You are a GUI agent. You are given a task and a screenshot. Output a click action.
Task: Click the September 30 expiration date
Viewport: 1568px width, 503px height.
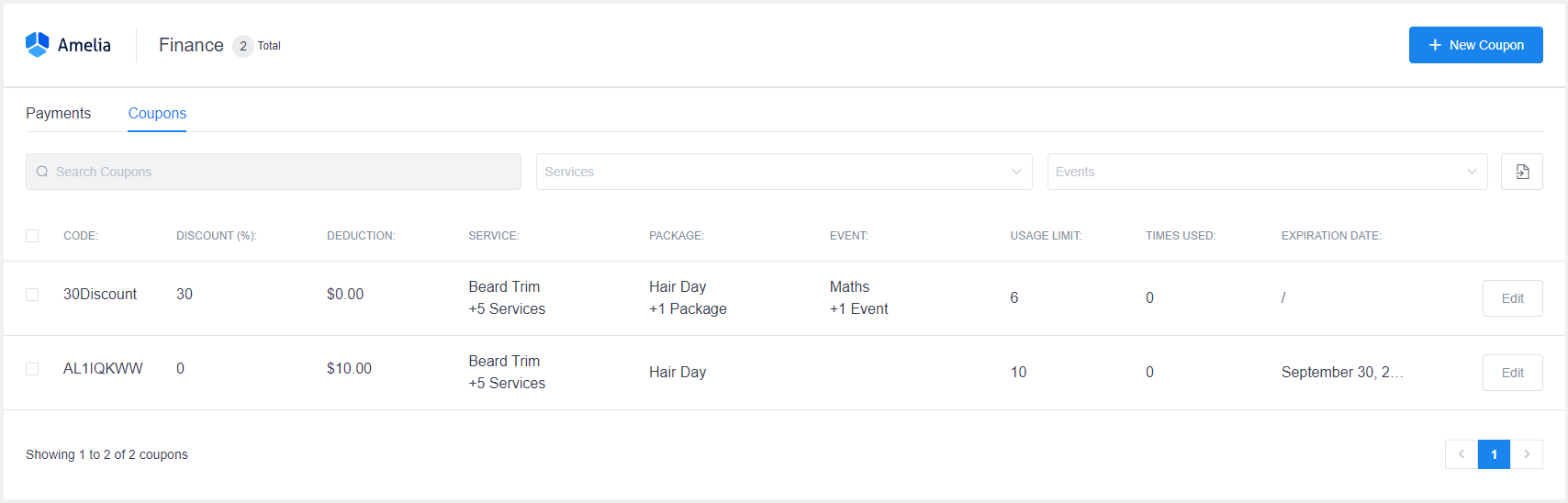click(1341, 372)
